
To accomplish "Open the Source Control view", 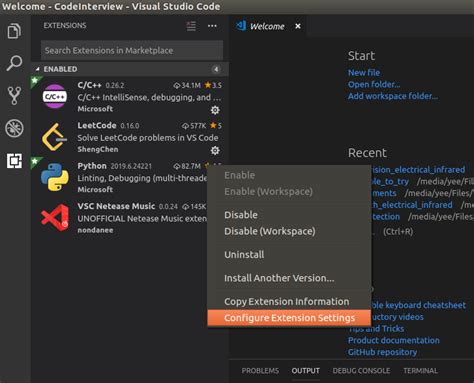I will tap(14, 96).
